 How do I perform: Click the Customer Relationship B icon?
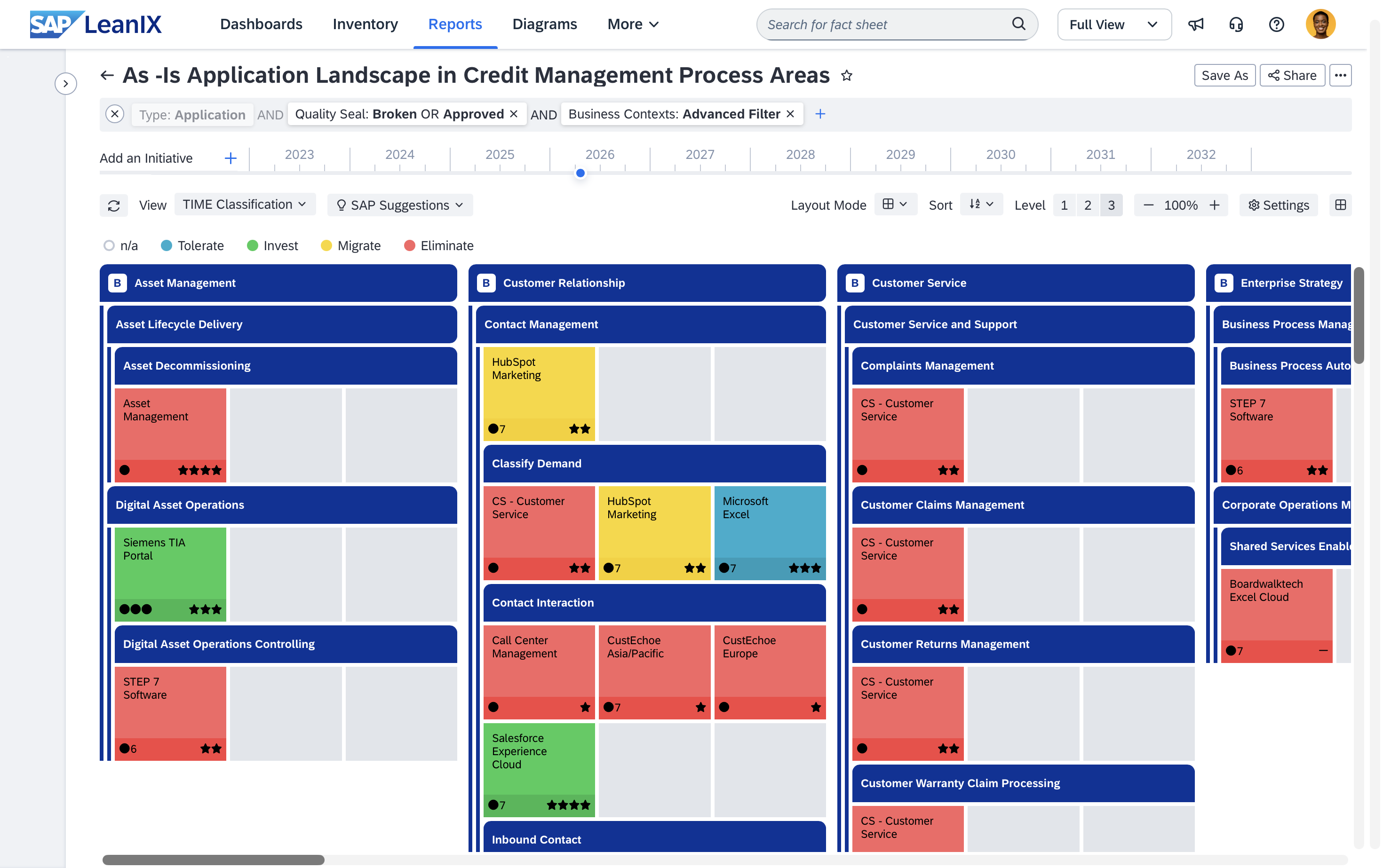[x=486, y=283]
